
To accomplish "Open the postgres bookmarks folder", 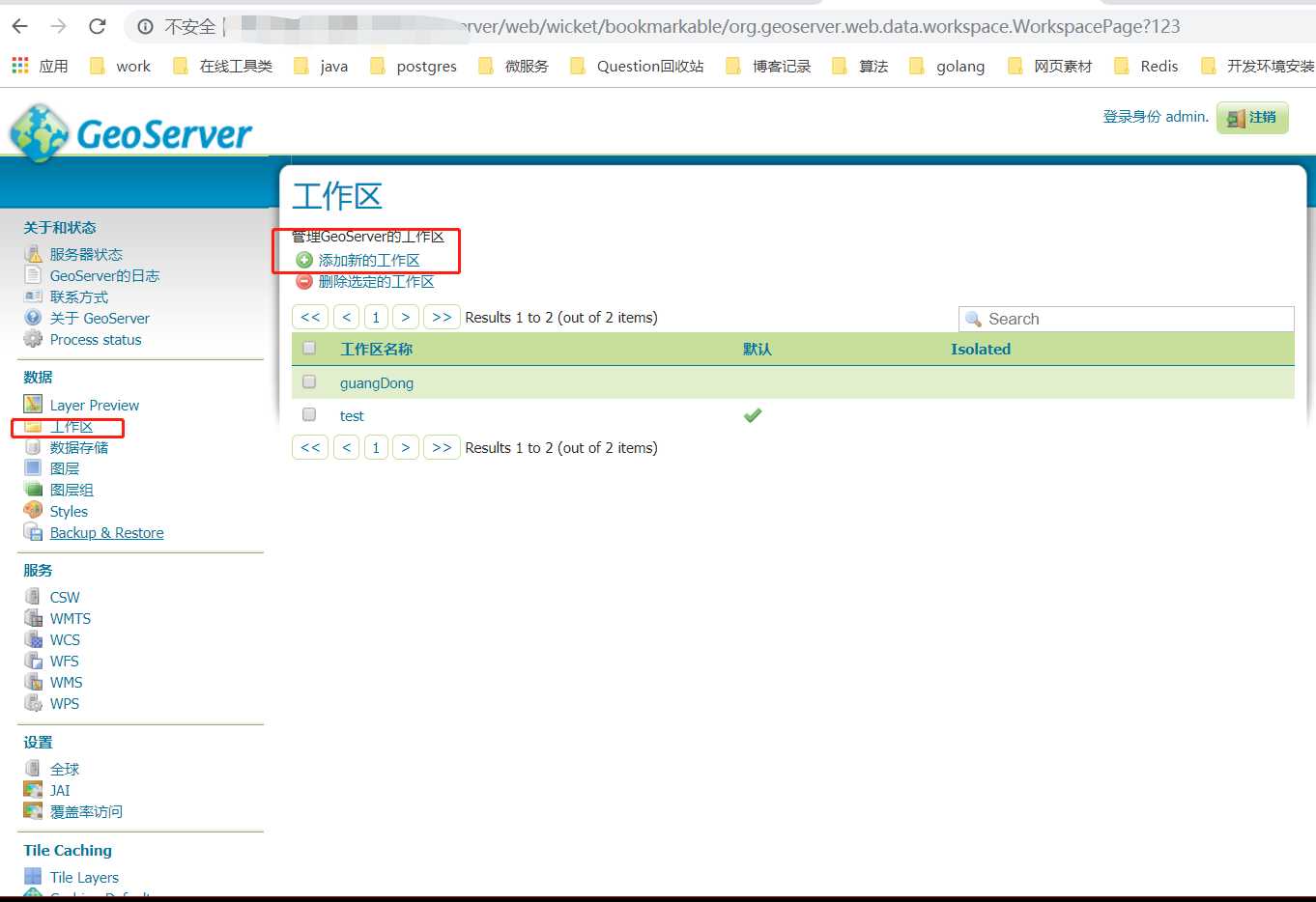I will (414, 66).
